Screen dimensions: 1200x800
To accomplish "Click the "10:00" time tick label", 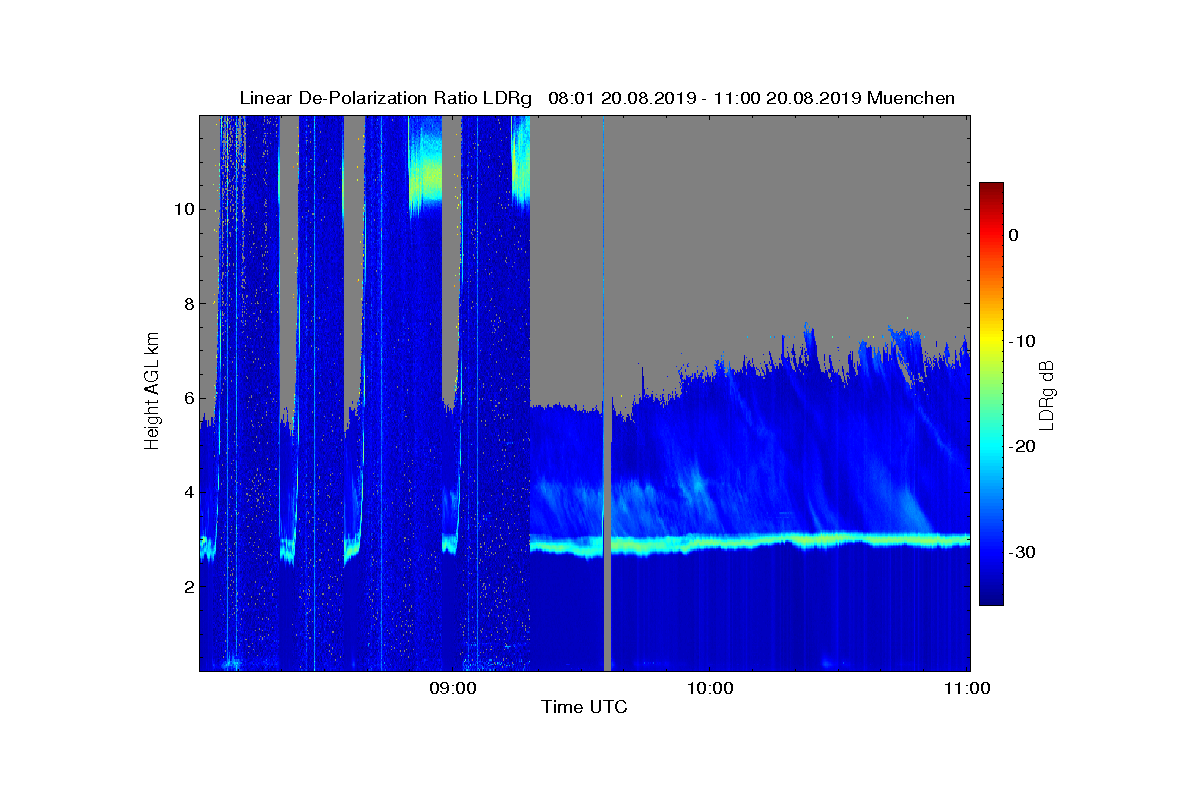I will click(712, 688).
